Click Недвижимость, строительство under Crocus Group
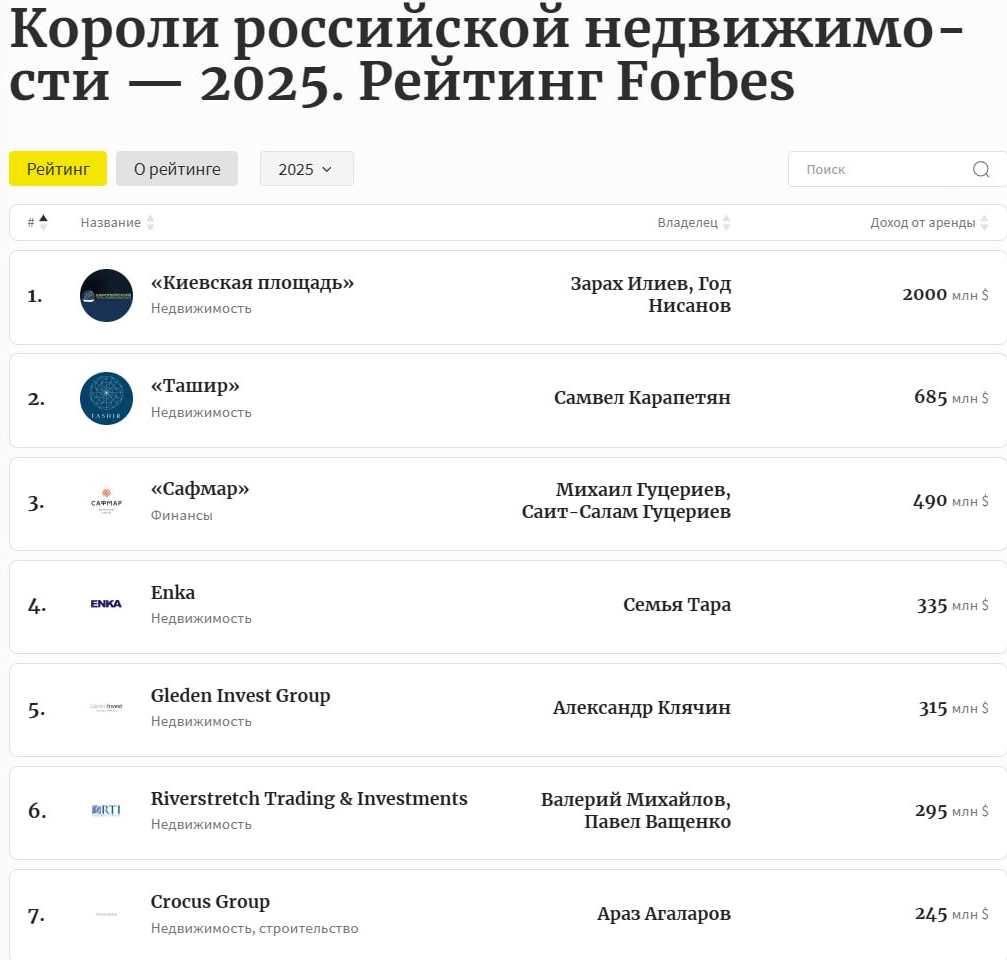 [x=254, y=928]
